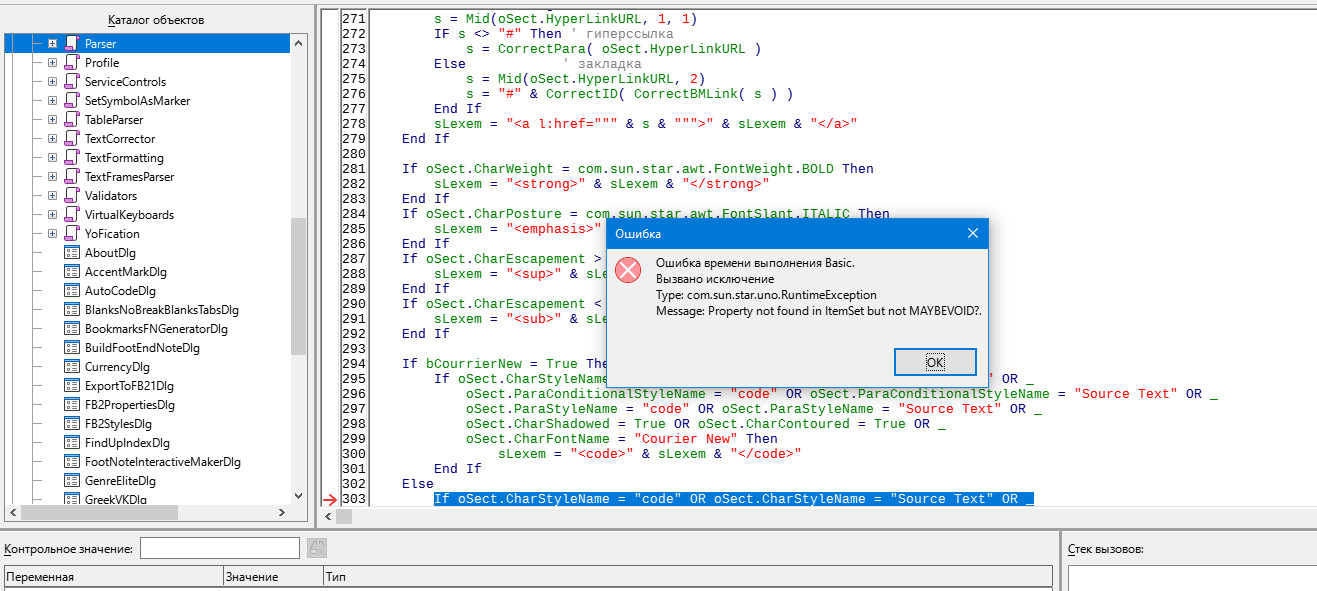
Task: Click the GenreEliteDlg dialog icon
Action: (71, 481)
